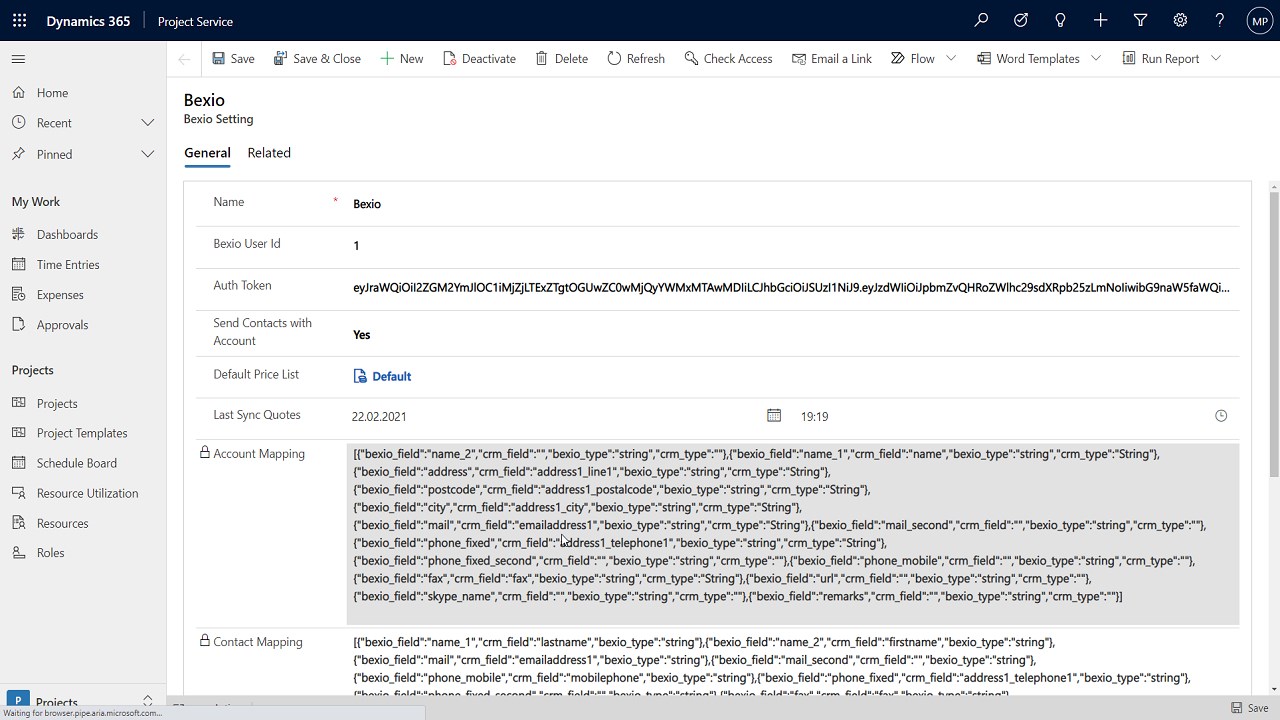
Task: Switch to the General tab
Action: coord(207,153)
